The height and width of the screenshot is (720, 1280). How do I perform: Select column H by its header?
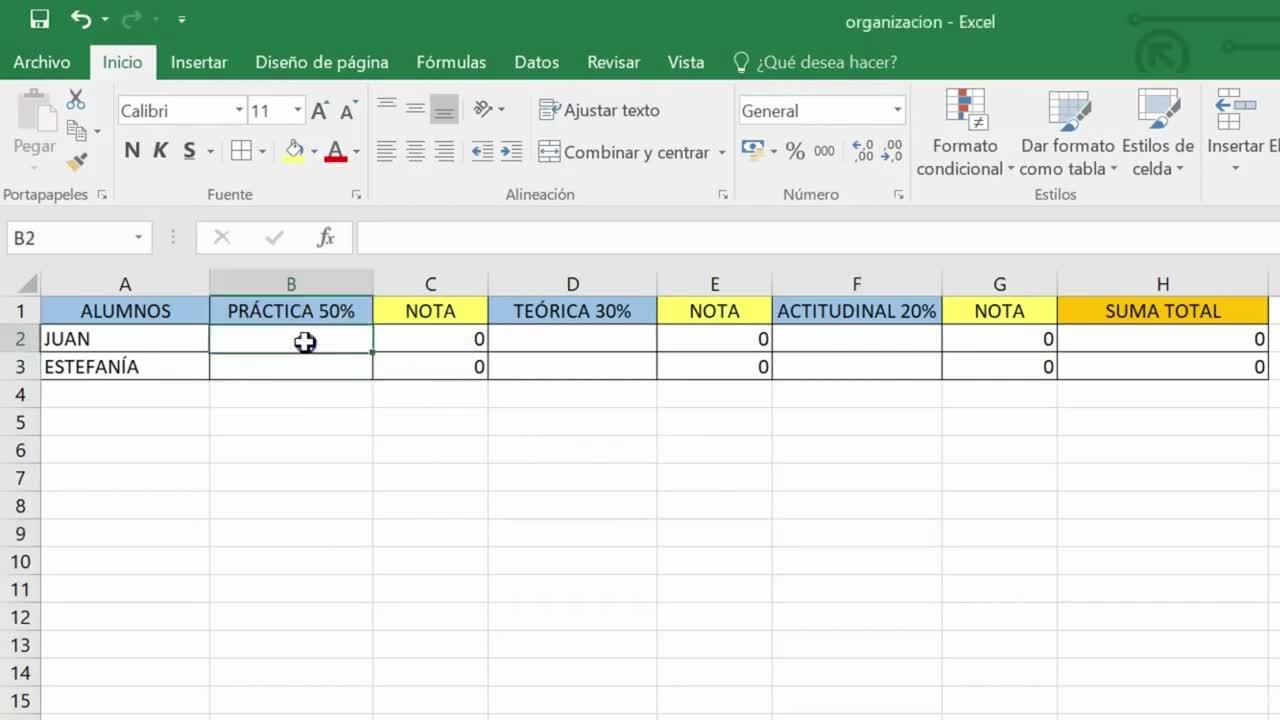(1163, 284)
